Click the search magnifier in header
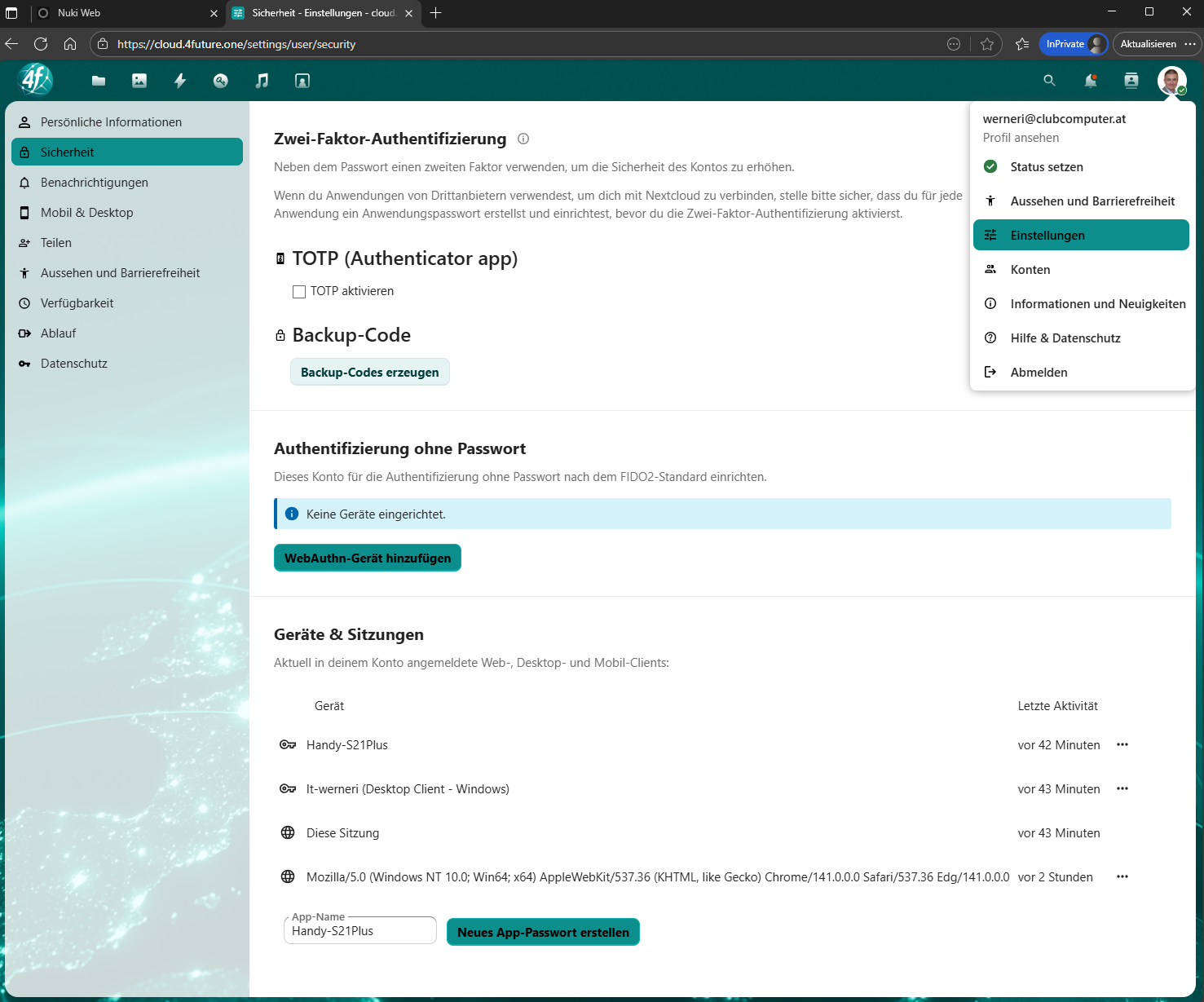Viewport: 1204px width, 1002px height. point(1049,81)
